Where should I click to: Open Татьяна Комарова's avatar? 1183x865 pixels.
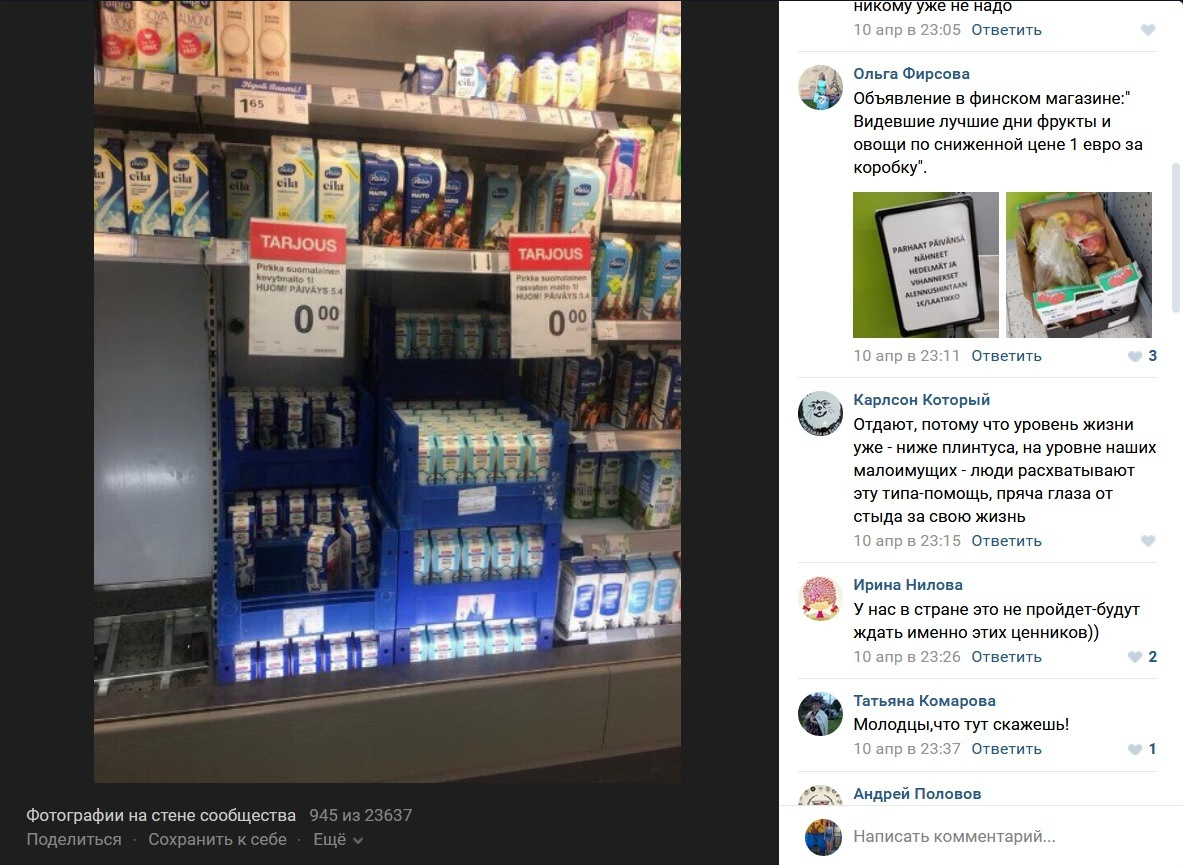(820, 714)
